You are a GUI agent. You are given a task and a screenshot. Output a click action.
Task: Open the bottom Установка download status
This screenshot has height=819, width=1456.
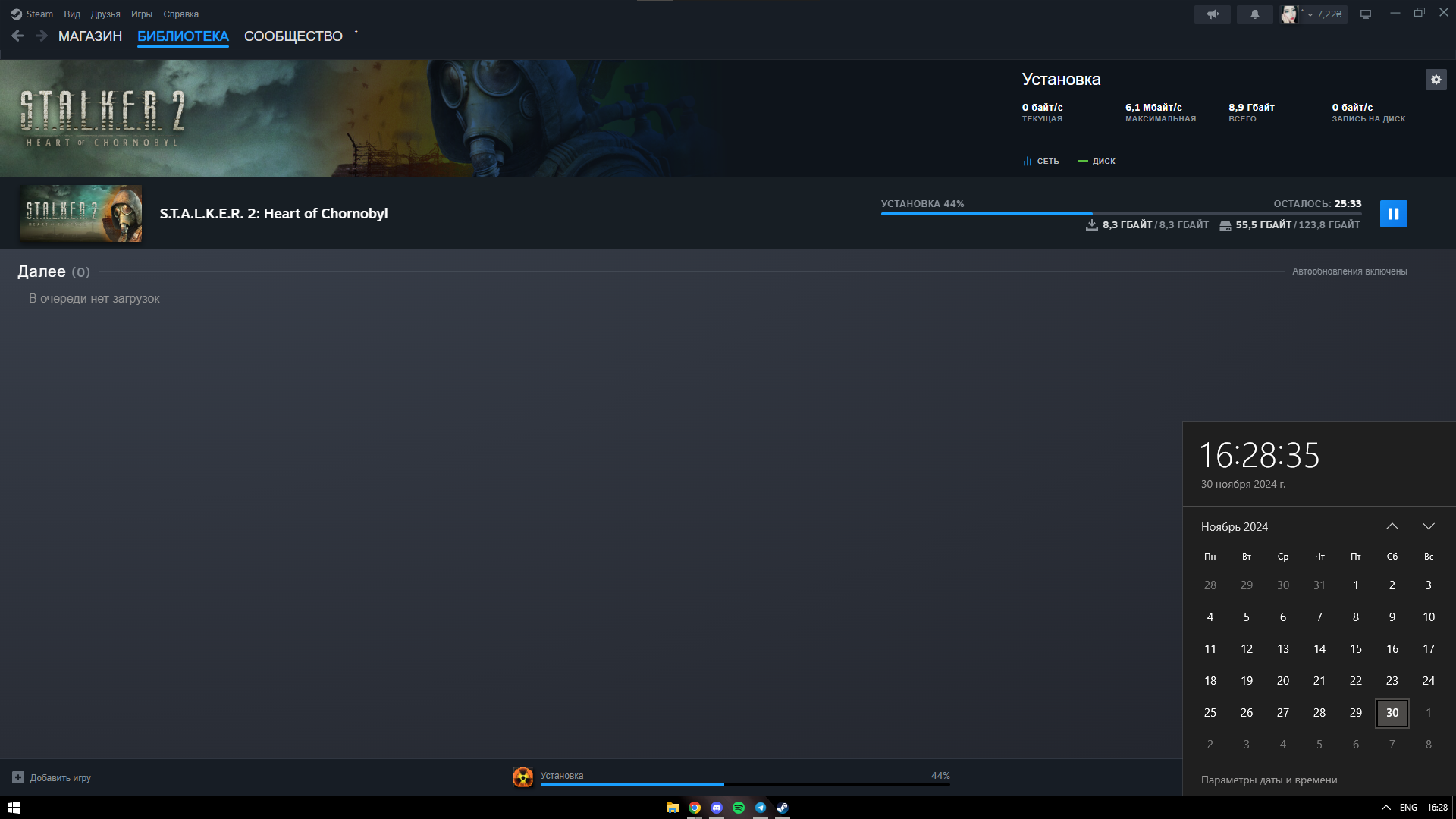coord(562,775)
